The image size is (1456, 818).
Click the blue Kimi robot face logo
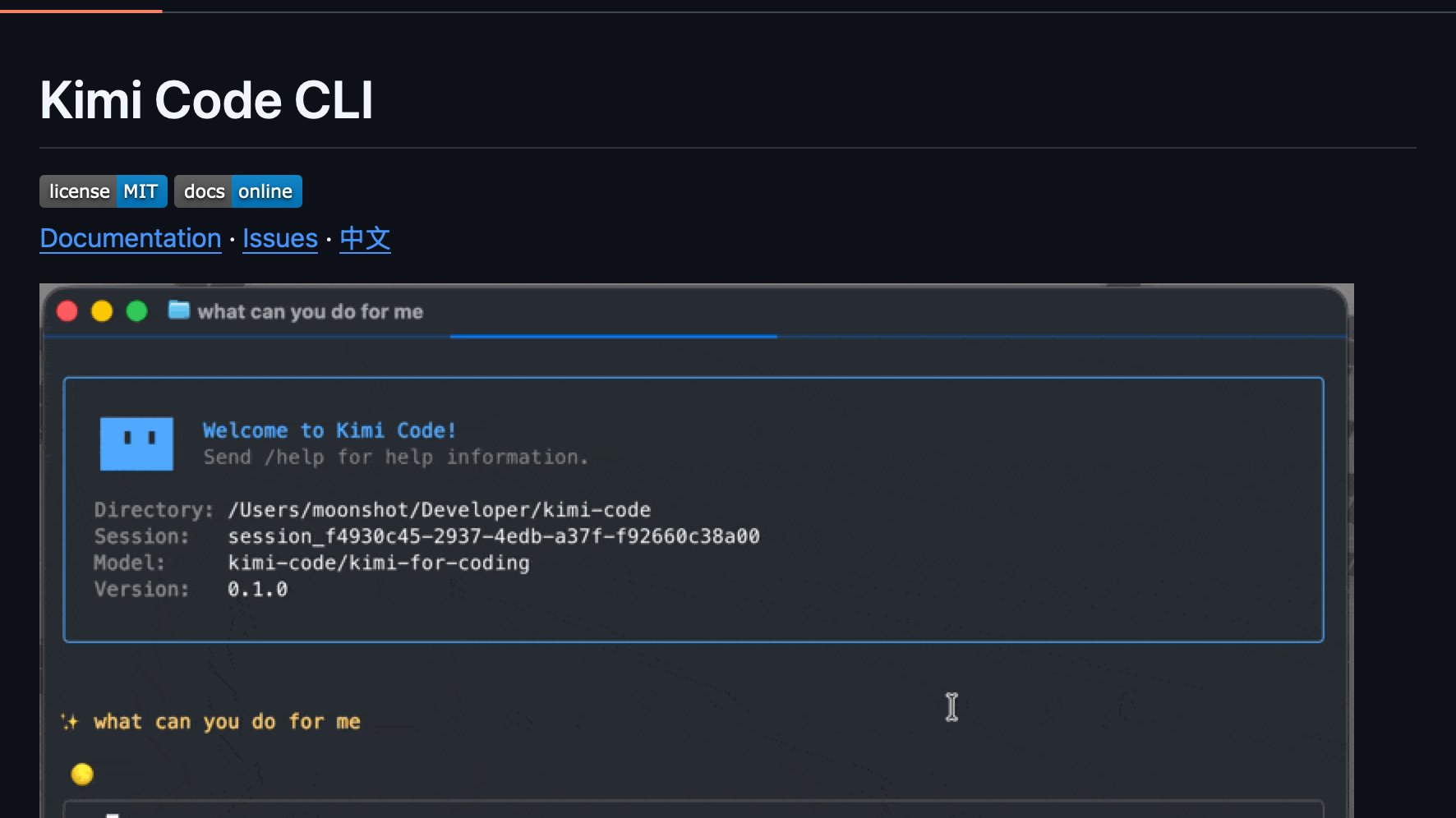[x=136, y=443]
